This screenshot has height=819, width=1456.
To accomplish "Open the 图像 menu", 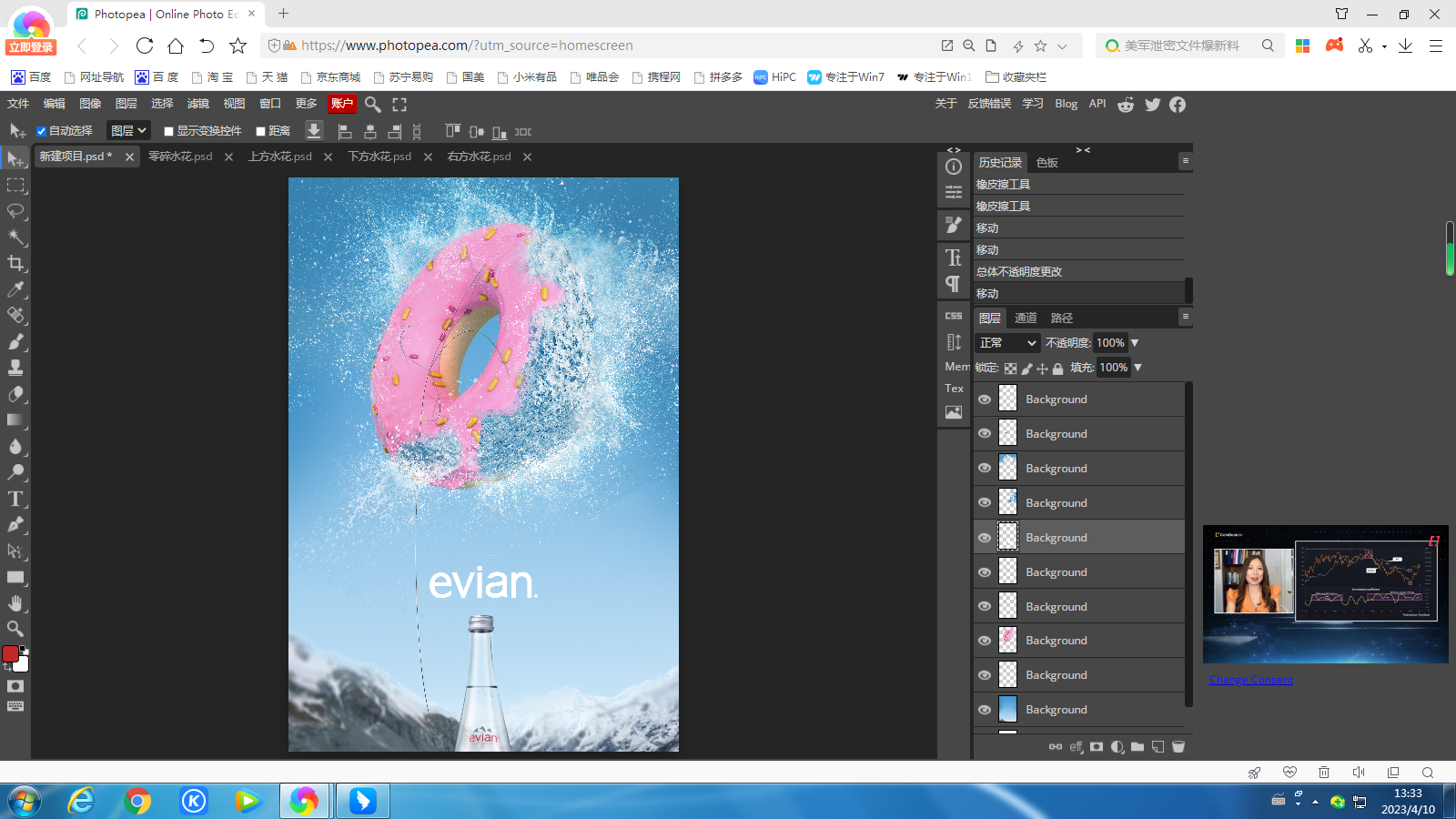I will [90, 104].
